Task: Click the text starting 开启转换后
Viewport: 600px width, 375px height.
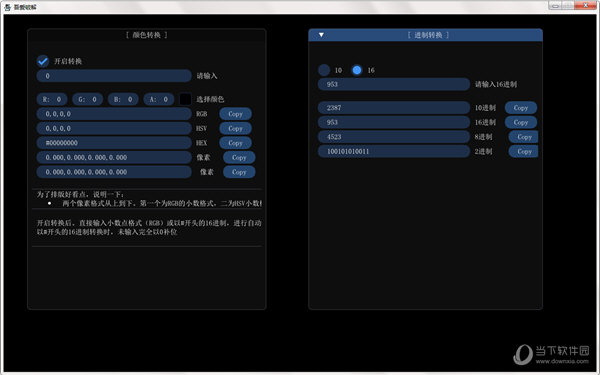Action: (149, 223)
